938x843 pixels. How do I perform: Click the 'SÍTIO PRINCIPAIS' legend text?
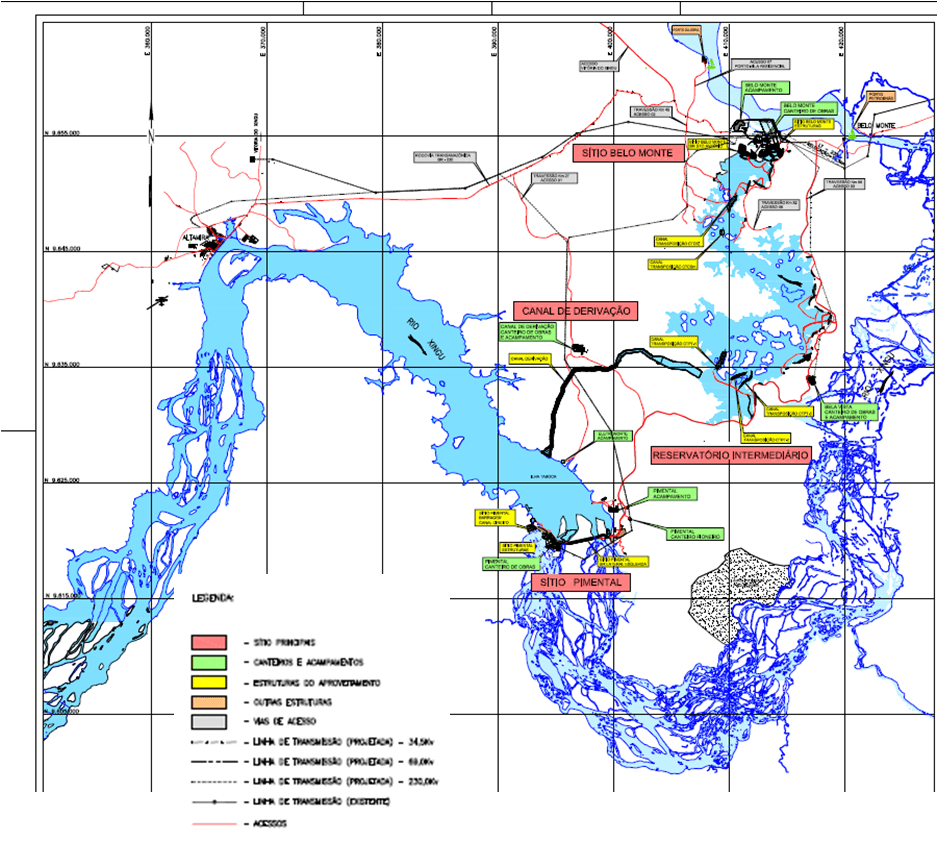284,643
